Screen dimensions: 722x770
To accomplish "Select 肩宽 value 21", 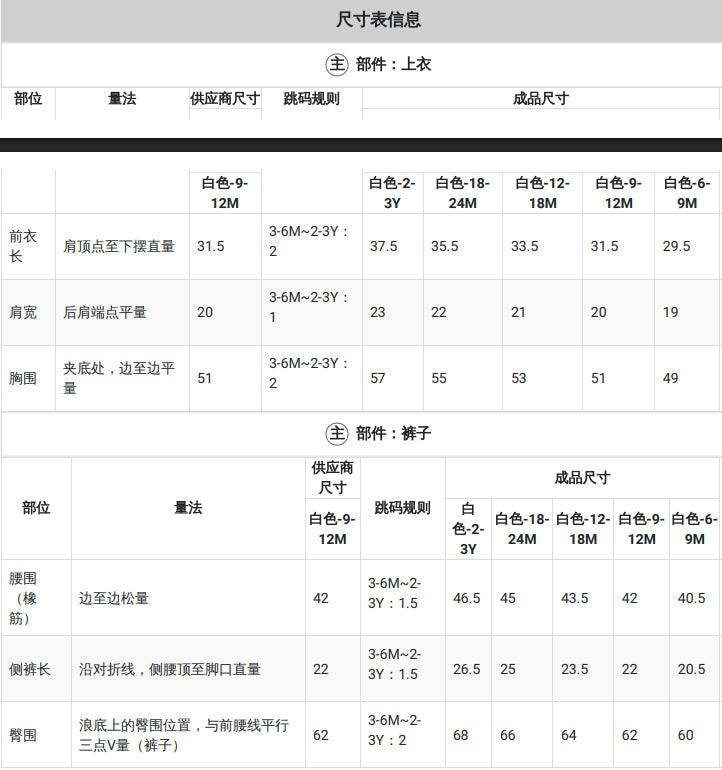I will pos(518,312).
